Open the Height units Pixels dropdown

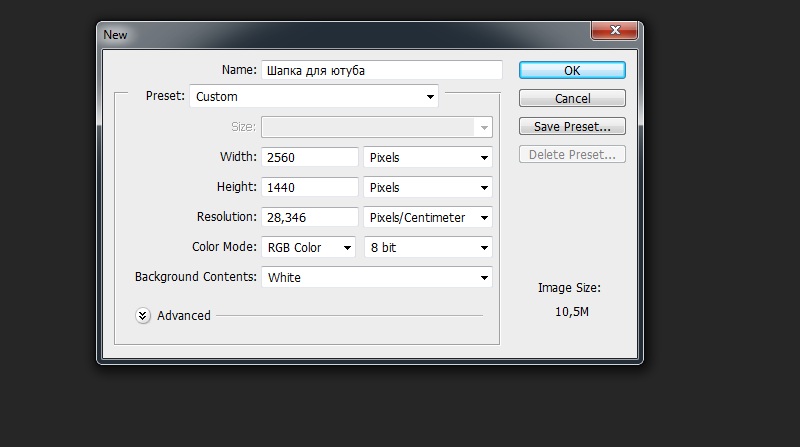coord(428,187)
